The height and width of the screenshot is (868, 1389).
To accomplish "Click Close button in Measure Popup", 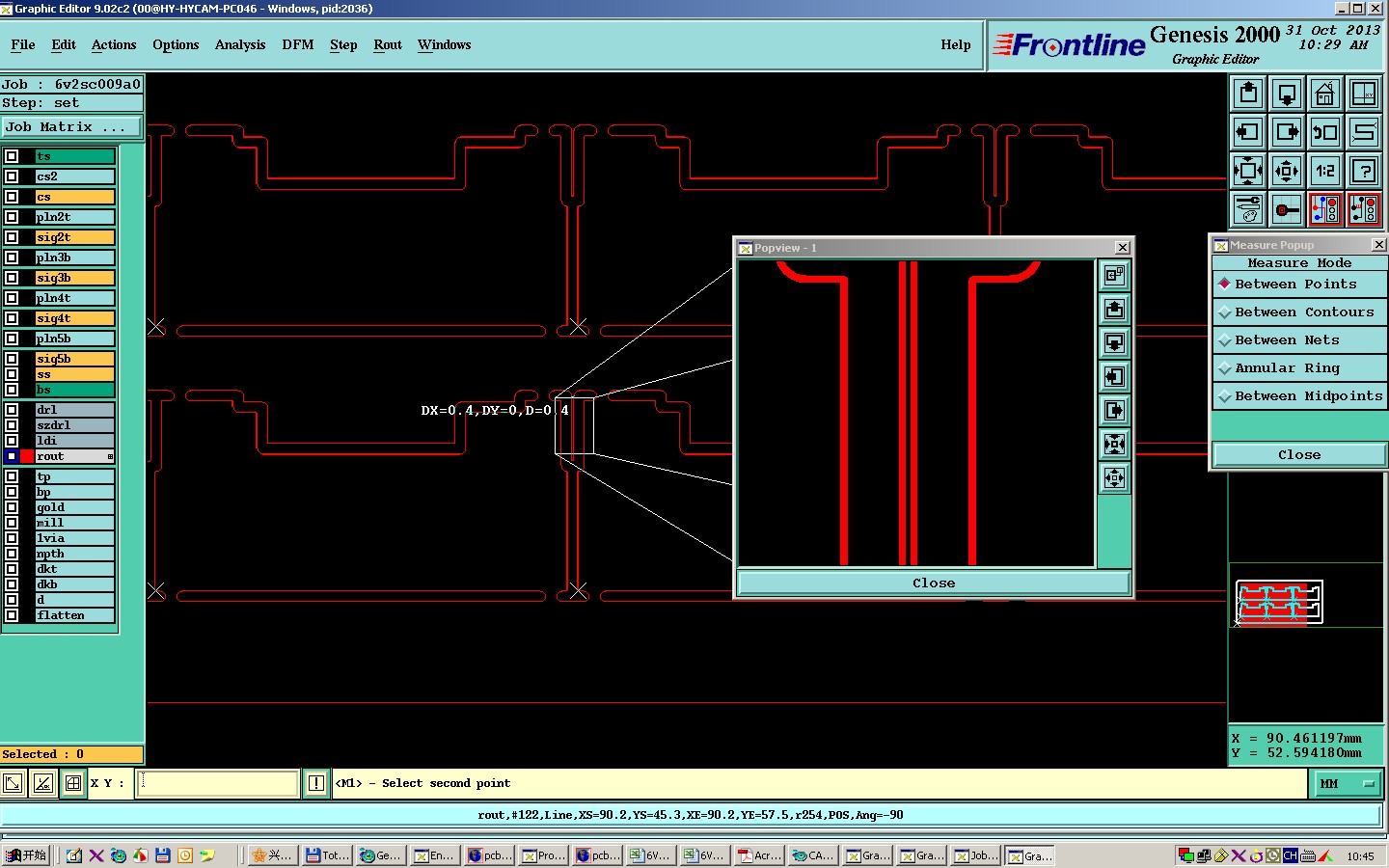I will tap(1299, 455).
